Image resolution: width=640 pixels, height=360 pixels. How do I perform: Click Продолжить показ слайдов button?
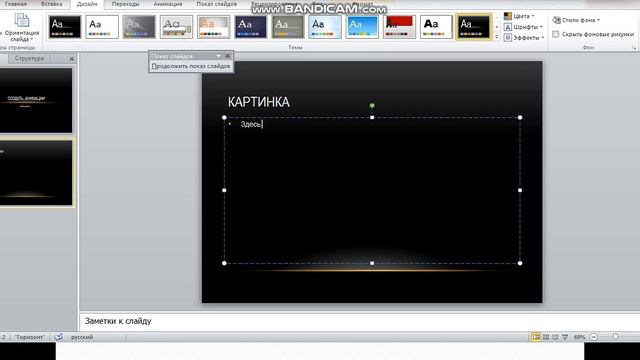point(191,66)
